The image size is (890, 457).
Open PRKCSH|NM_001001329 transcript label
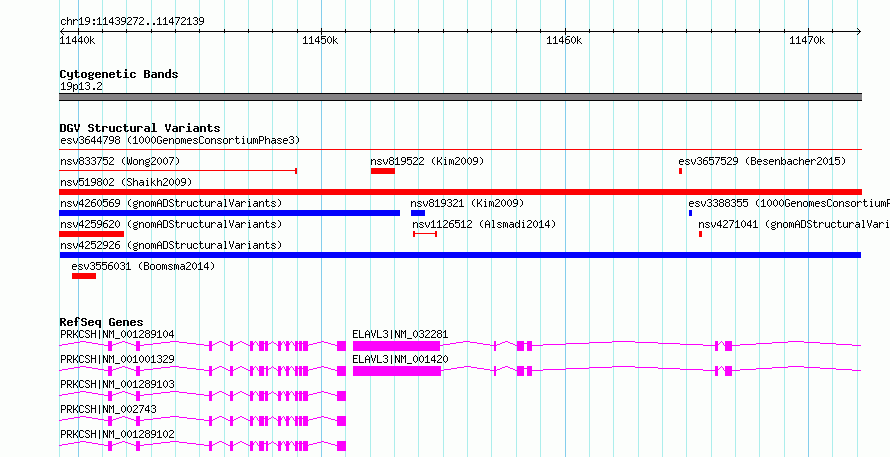click(x=117, y=359)
